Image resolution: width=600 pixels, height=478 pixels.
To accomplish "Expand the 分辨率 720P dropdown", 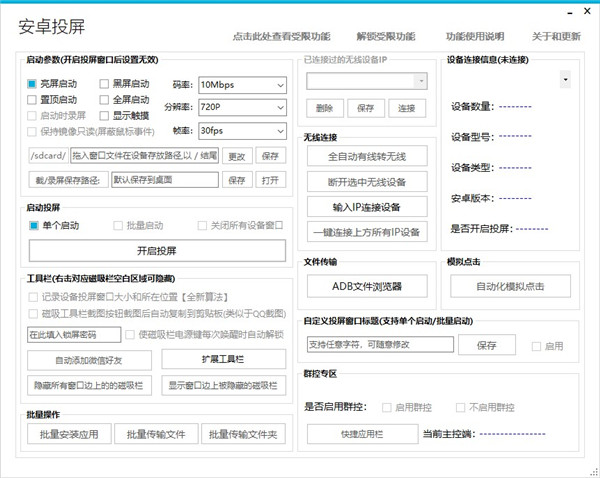I will point(242,107).
